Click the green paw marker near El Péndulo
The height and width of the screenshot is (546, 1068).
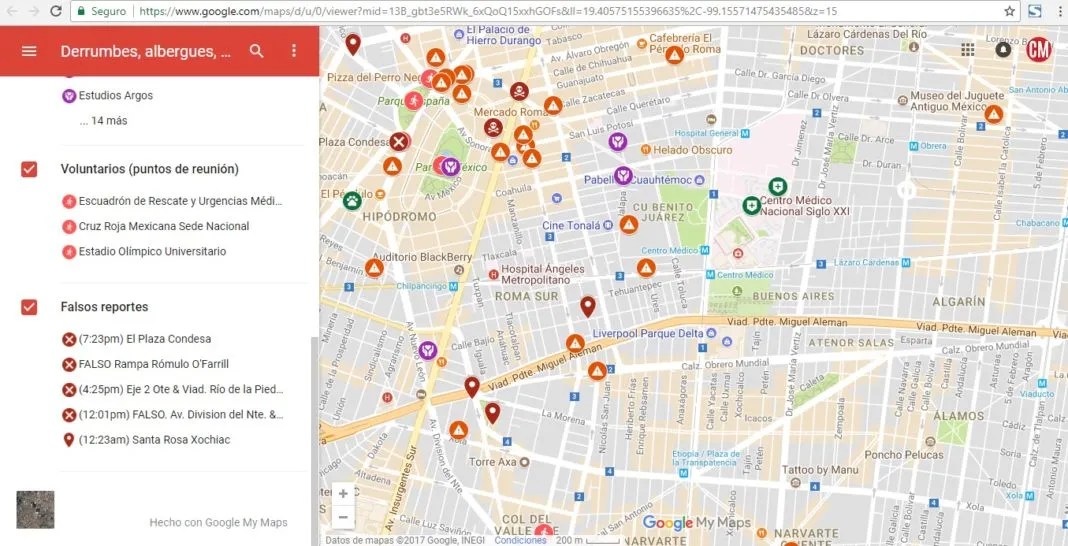coord(351,200)
